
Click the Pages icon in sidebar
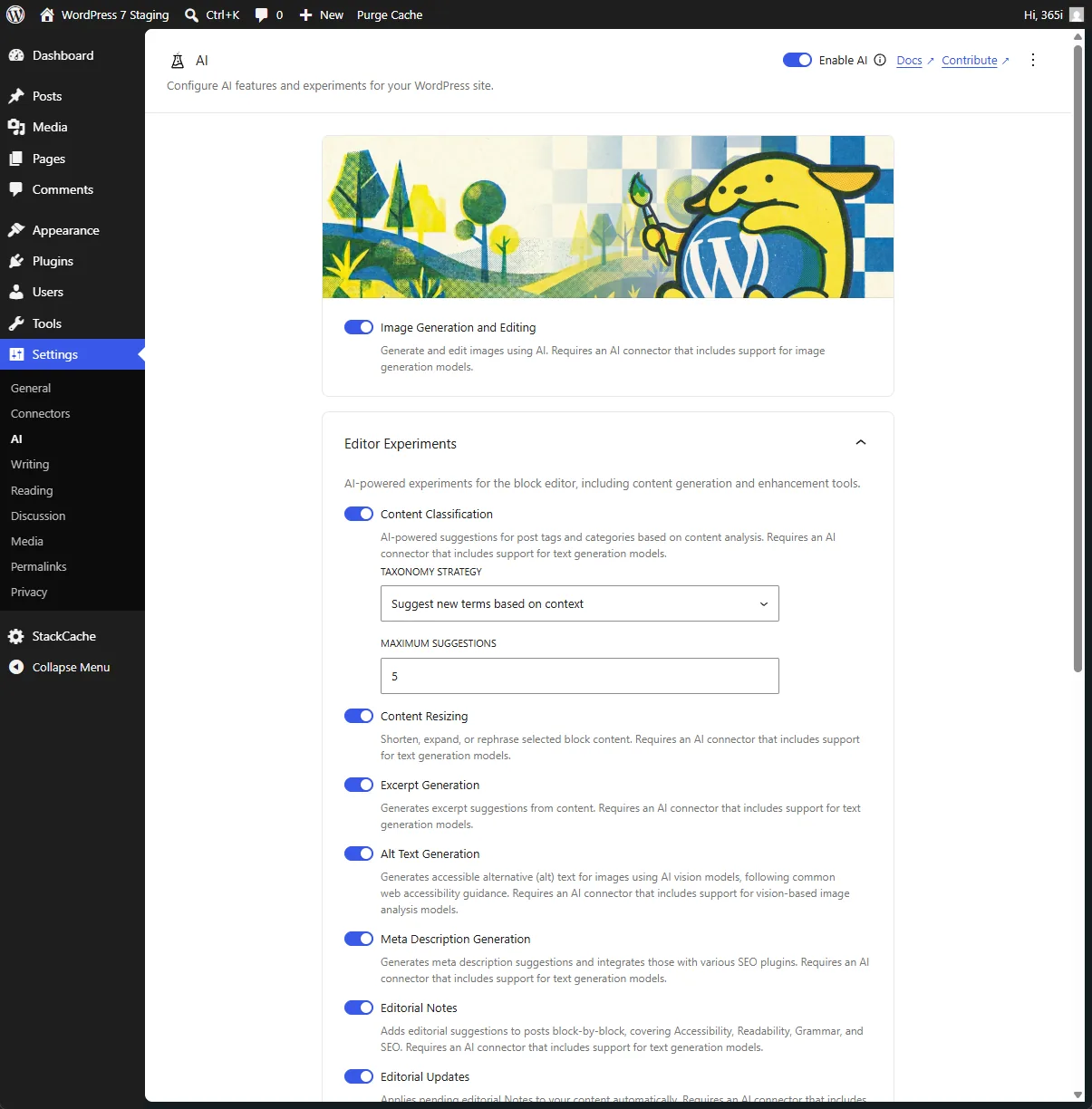pyautogui.click(x=16, y=159)
